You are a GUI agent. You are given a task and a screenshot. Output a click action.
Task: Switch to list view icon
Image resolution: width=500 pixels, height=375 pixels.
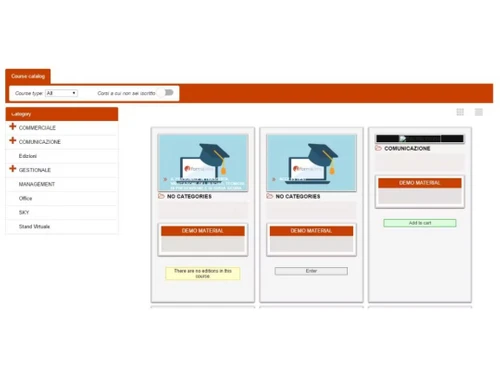(x=479, y=112)
